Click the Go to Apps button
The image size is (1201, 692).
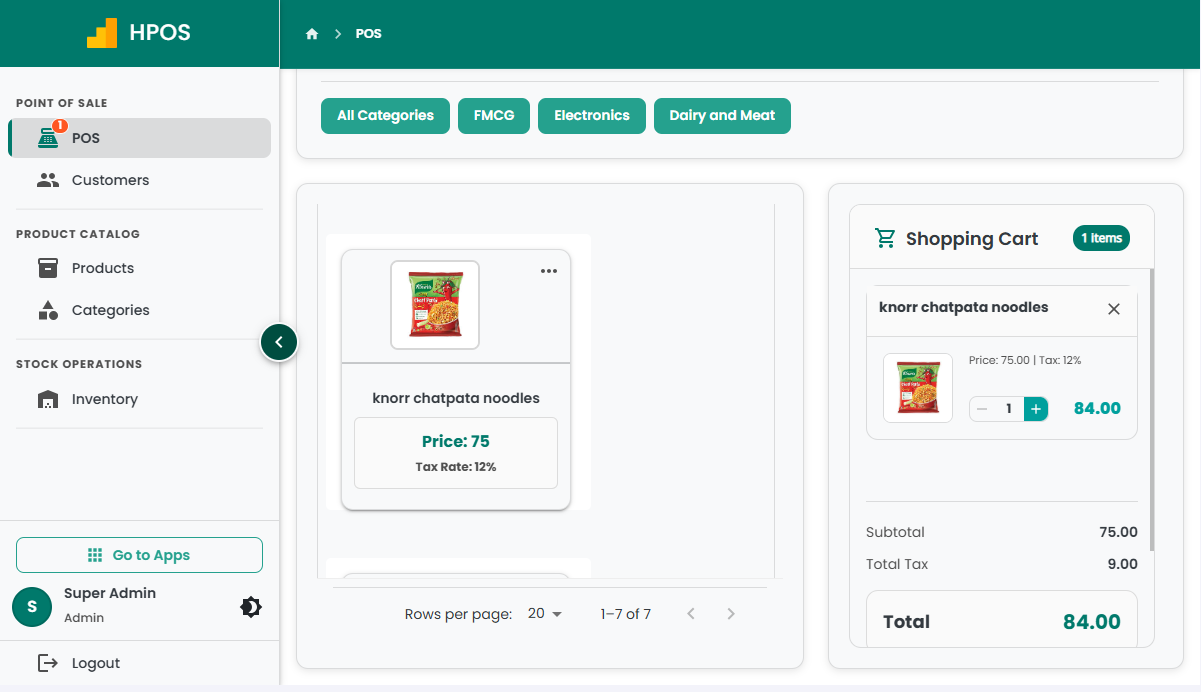[139, 555]
